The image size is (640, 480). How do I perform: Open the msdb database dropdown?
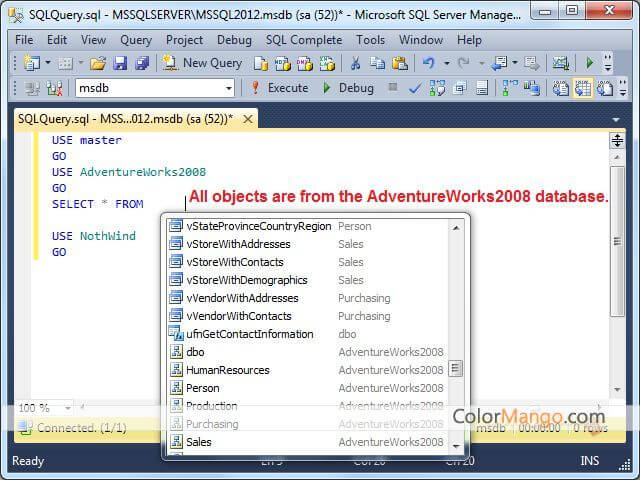[228, 88]
